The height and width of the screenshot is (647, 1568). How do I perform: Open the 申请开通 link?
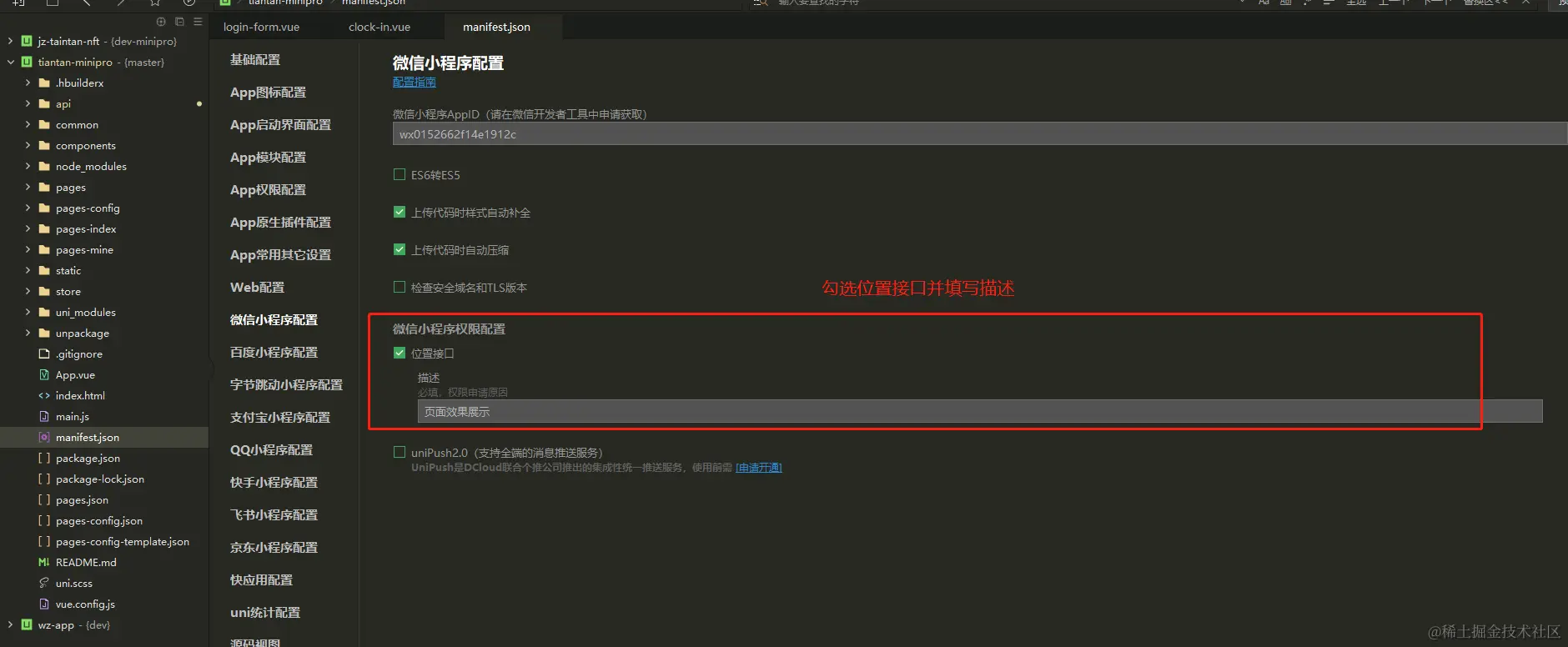tap(759, 467)
